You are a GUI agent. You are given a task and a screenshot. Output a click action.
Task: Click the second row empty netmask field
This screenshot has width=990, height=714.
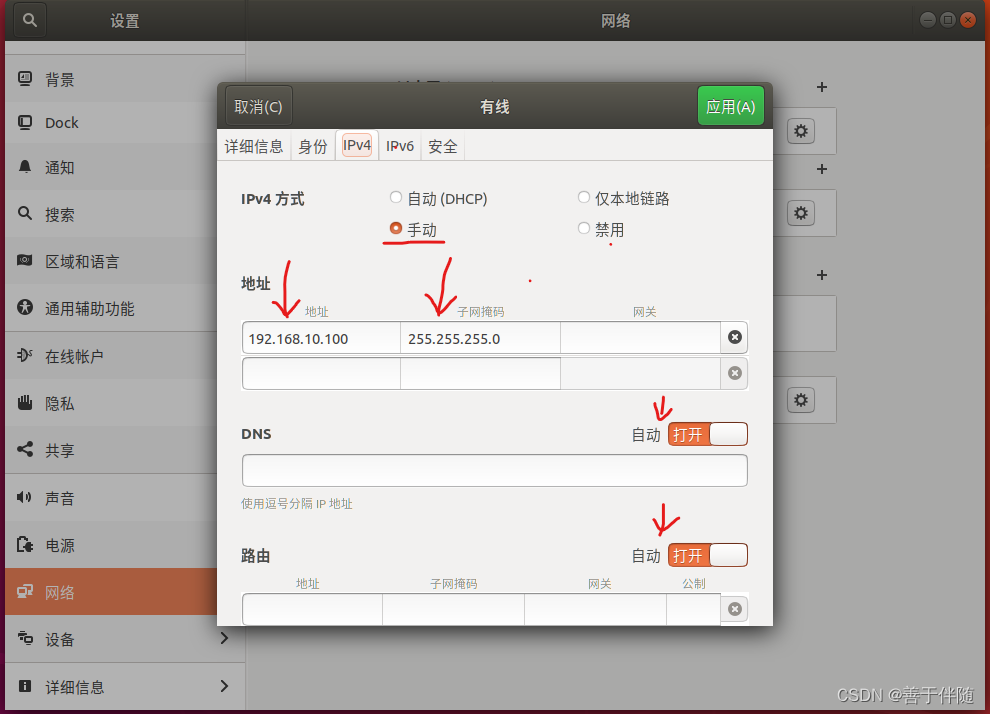pos(480,374)
